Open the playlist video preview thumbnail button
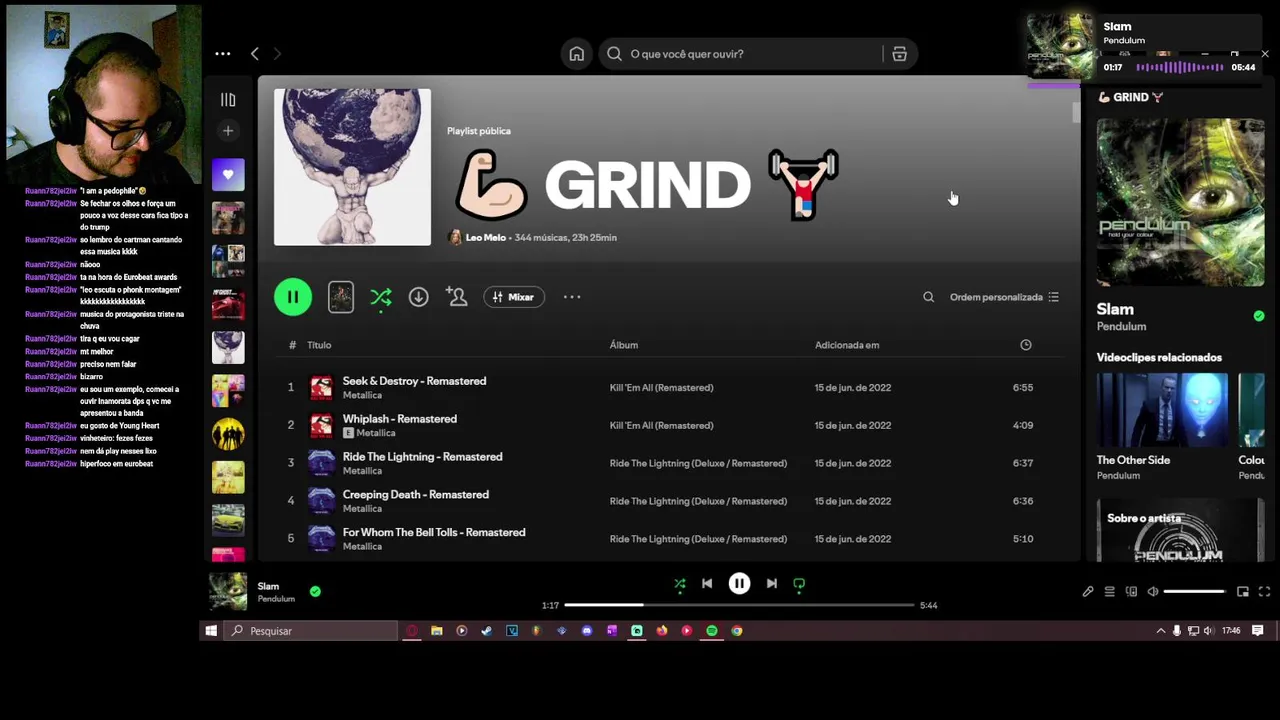The image size is (1280, 720). (341, 297)
